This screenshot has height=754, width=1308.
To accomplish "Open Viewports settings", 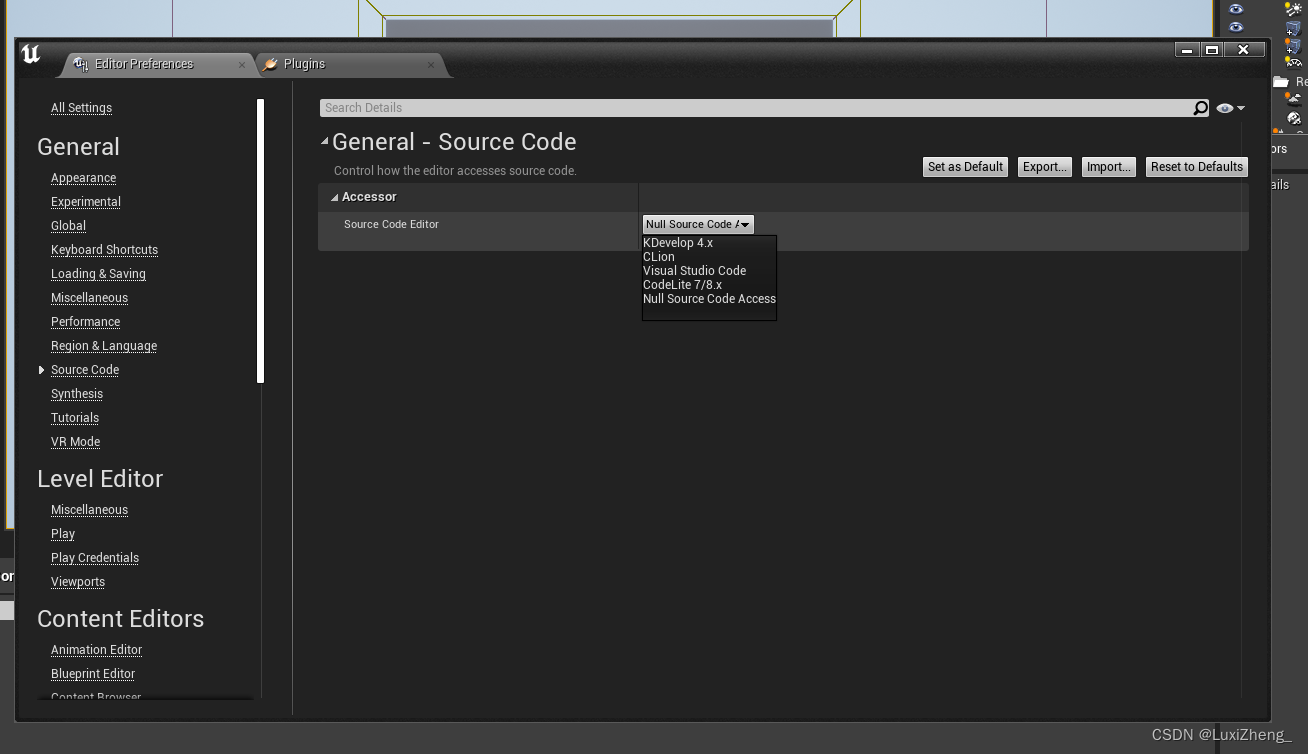I will pyautogui.click(x=78, y=582).
